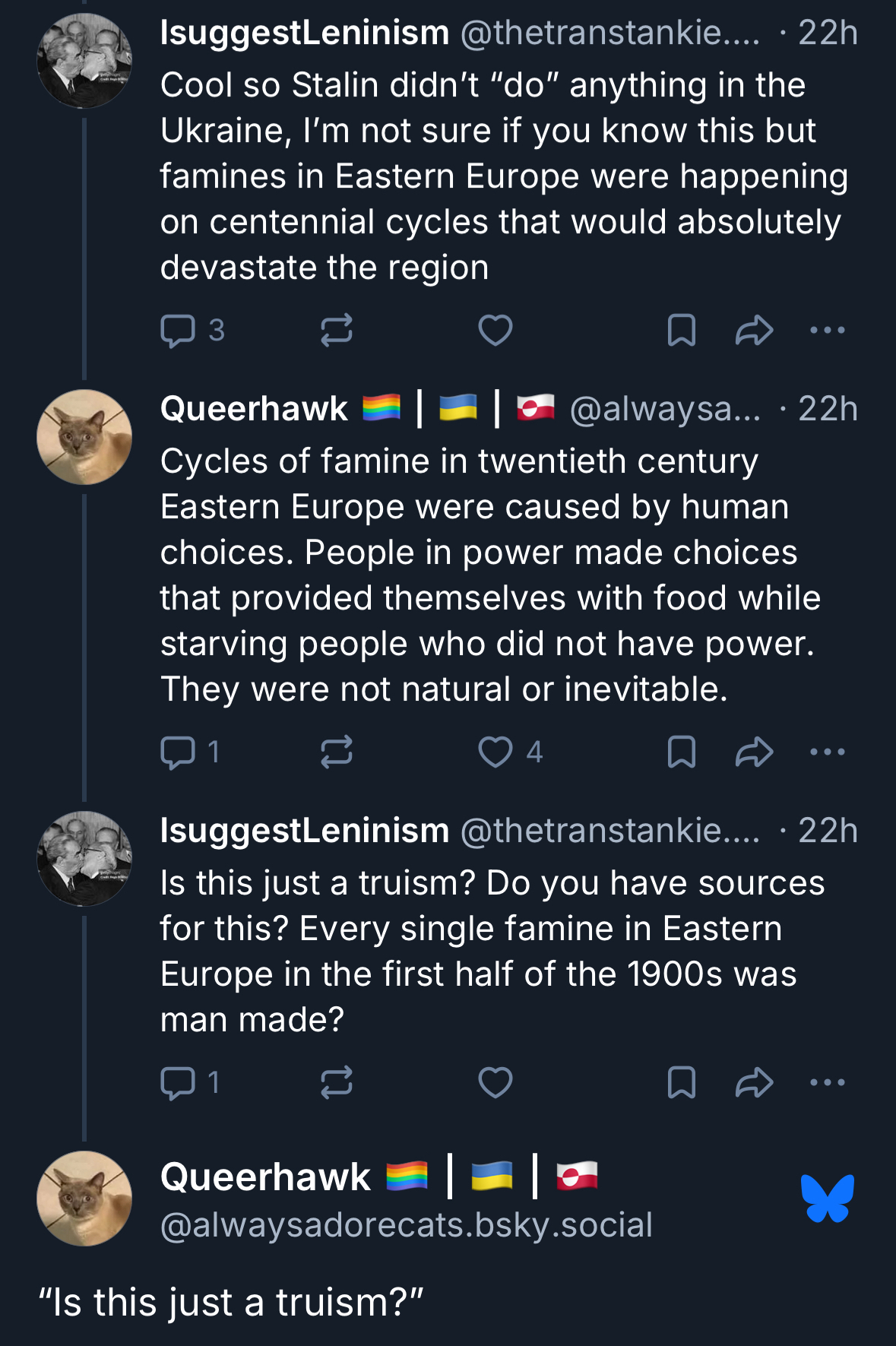The width and height of the screenshot is (896, 1346).
Task: Share the first IsuggestLeninism post
Action: 754,331
